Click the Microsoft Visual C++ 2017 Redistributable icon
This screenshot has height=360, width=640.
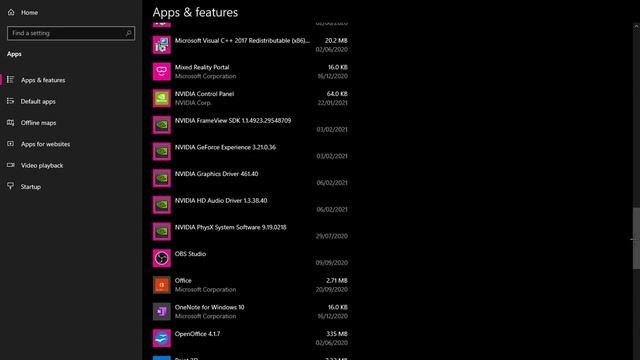tap(162, 45)
